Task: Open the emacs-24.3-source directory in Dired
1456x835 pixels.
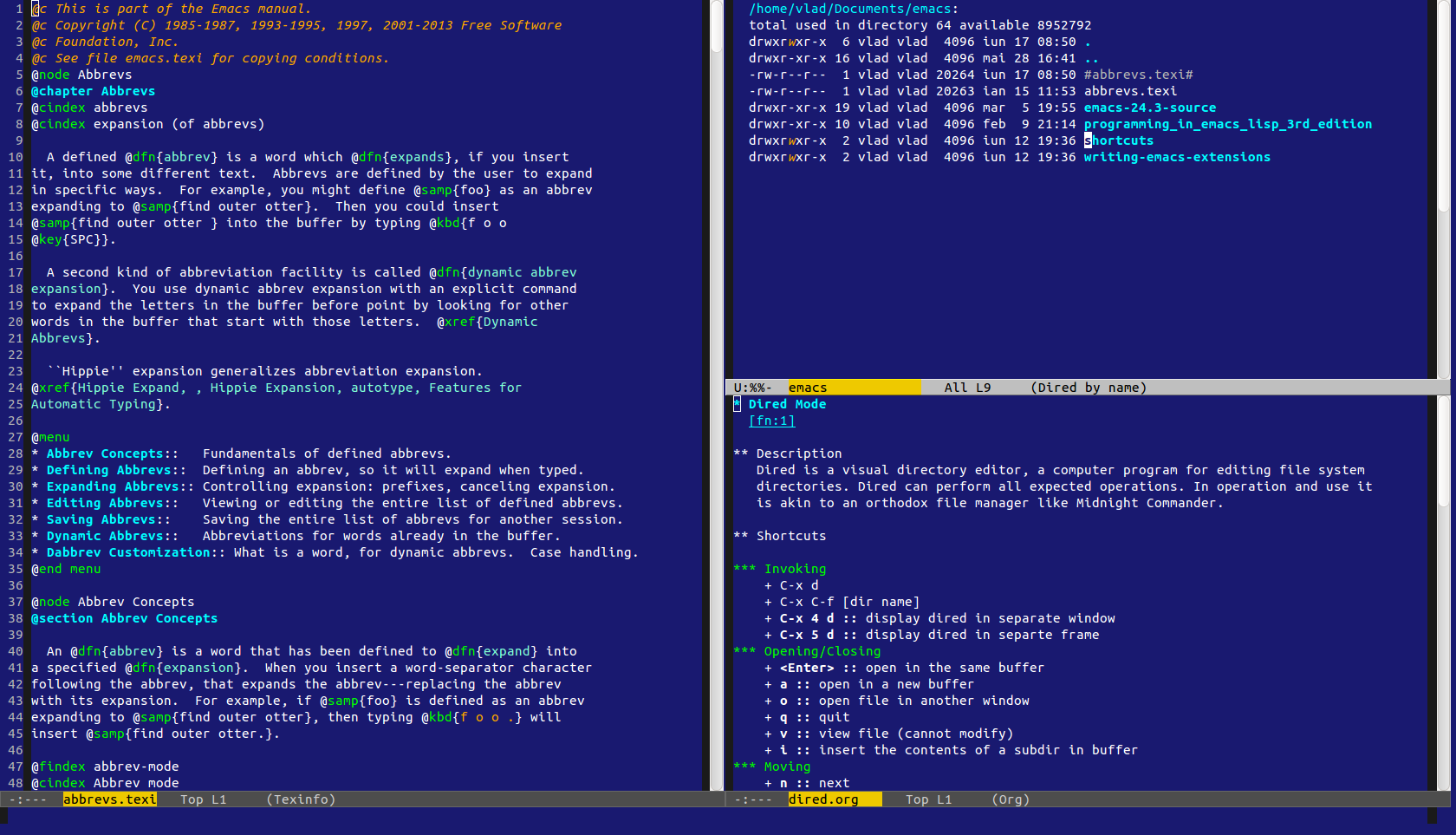Action: [x=1149, y=108]
